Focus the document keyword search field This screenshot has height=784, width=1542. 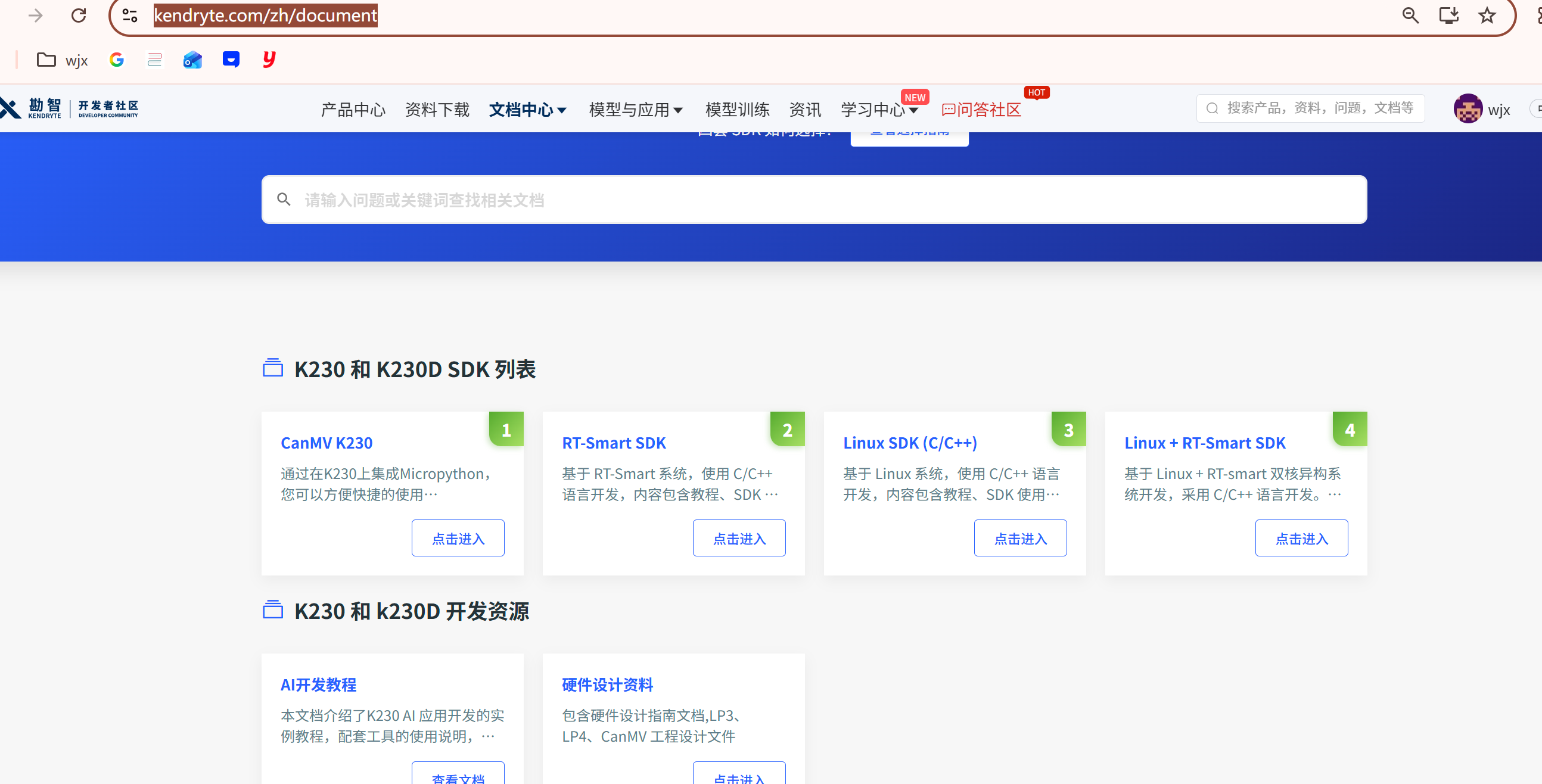[814, 200]
